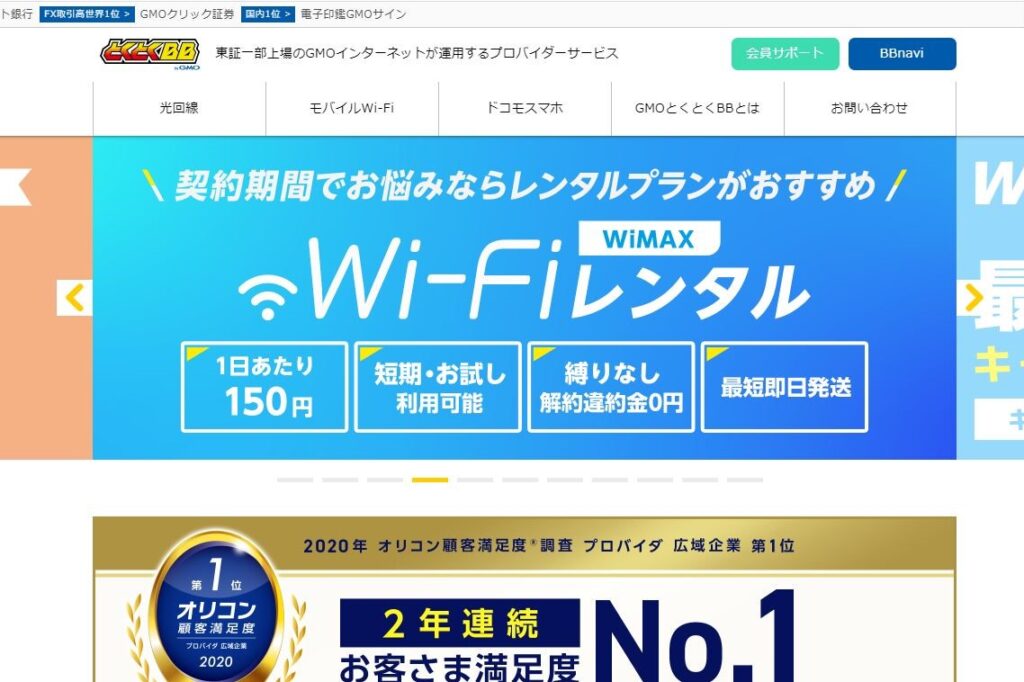Click the とくとくBB logo
Screen dimensions: 1024x682
(150, 54)
